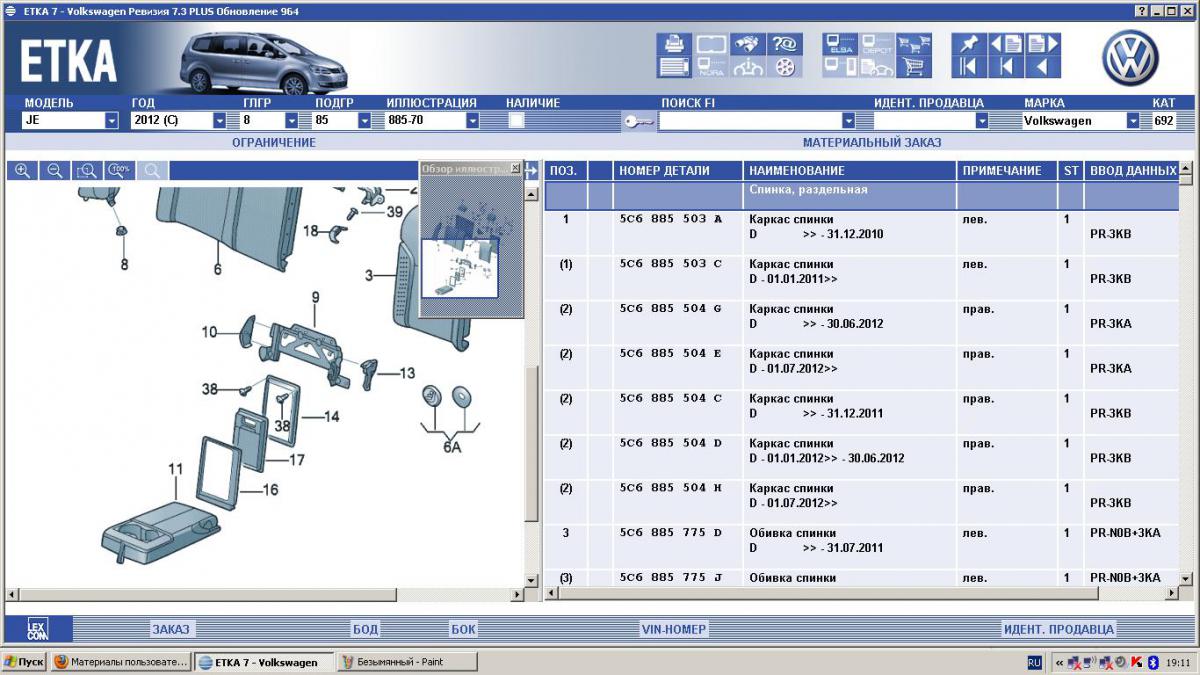The width and height of the screenshot is (1200, 675).
Task: Click the pushpin bookmark icon
Action: (x=967, y=44)
